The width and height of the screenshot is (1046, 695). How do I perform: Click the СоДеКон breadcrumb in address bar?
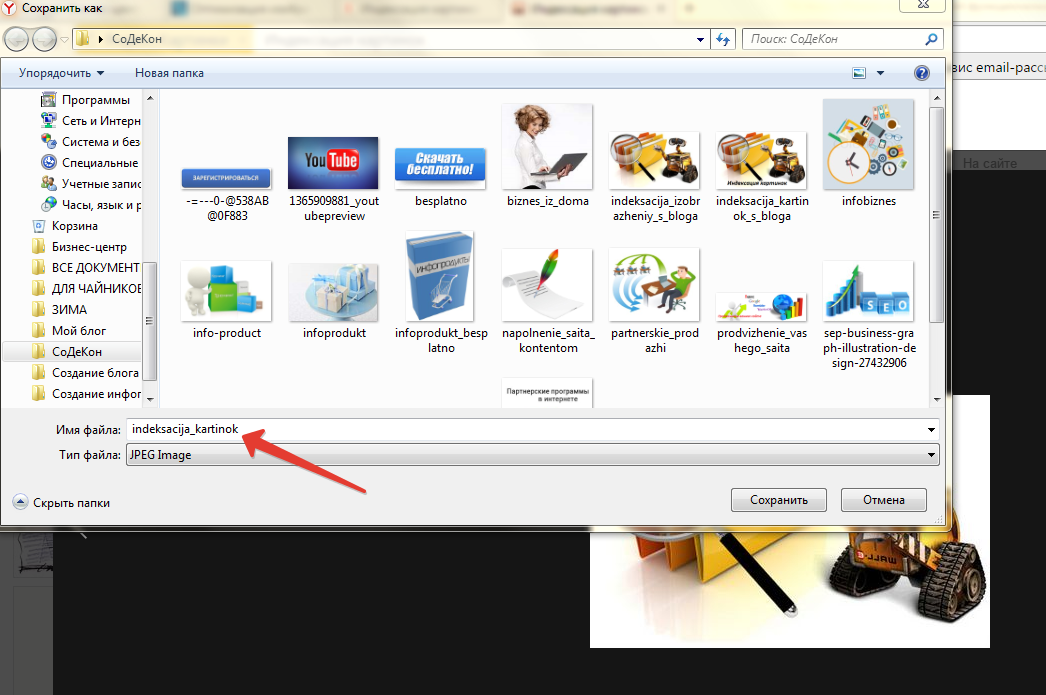tap(137, 39)
